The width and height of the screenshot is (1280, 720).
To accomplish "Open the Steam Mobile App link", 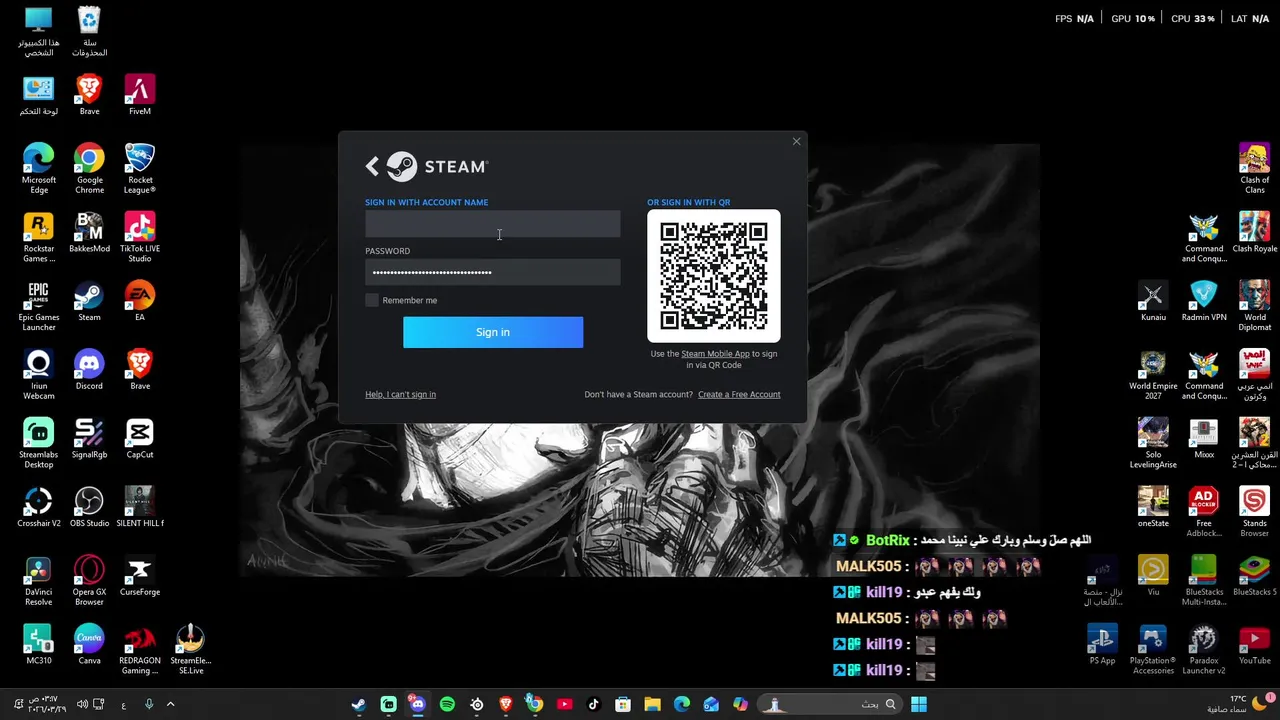I will (x=715, y=353).
